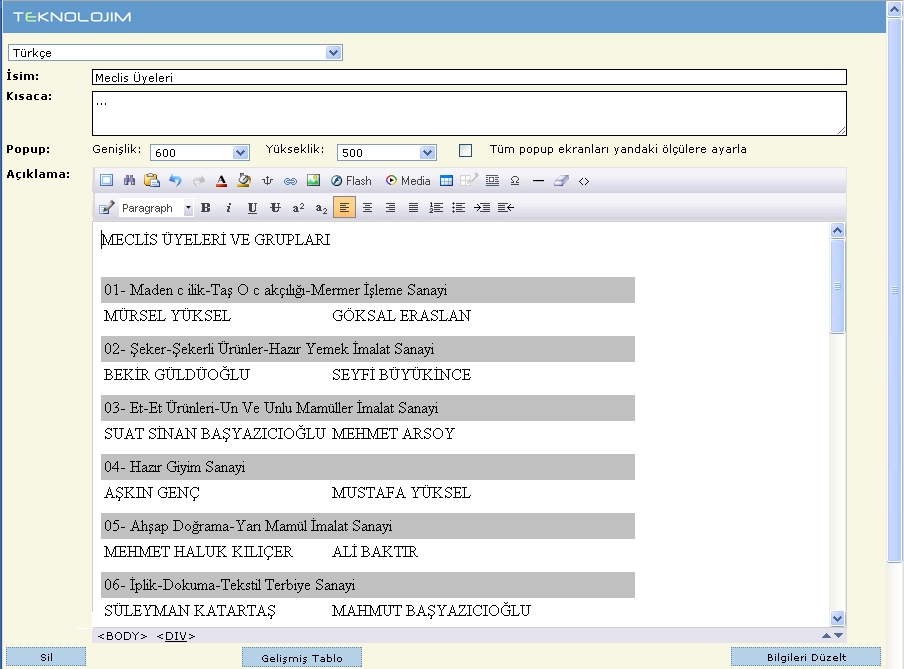The height and width of the screenshot is (669, 904).
Task: Click the editor's scroll-down arrow
Action: [x=838, y=618]
